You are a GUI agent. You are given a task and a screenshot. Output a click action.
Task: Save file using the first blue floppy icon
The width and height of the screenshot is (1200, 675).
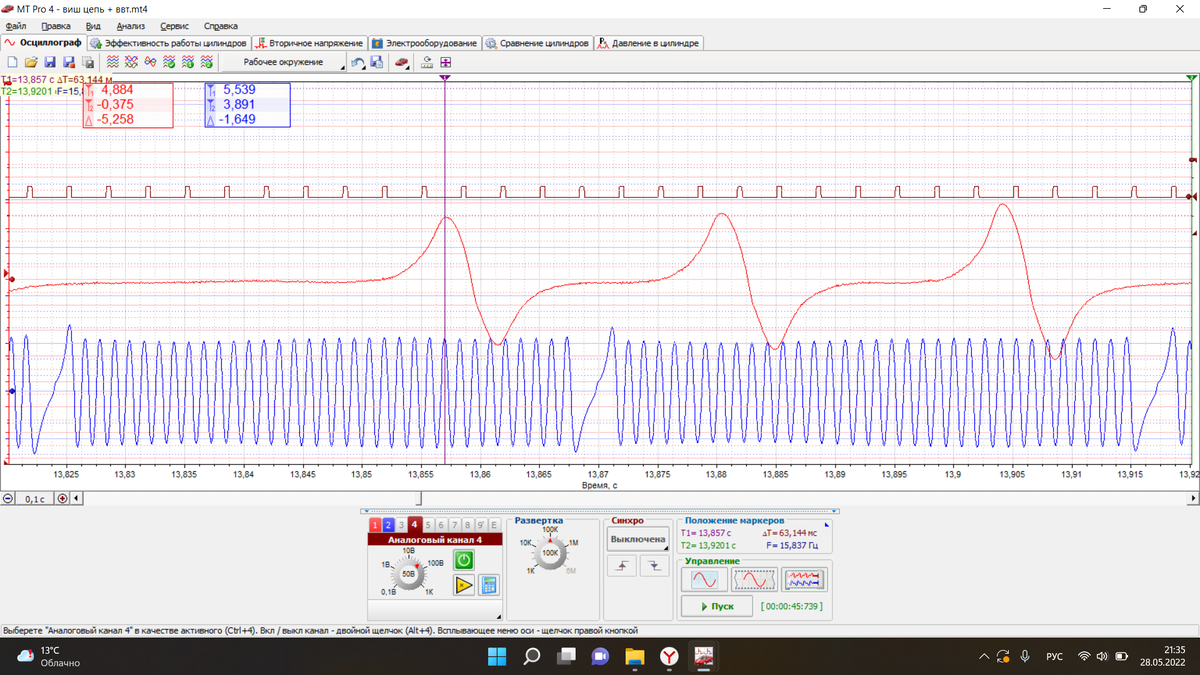click(x=50, y=62)
